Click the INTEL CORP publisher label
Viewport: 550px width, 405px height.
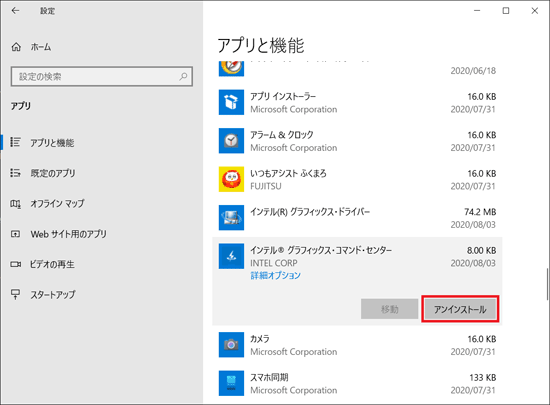(x=274, y=263)
